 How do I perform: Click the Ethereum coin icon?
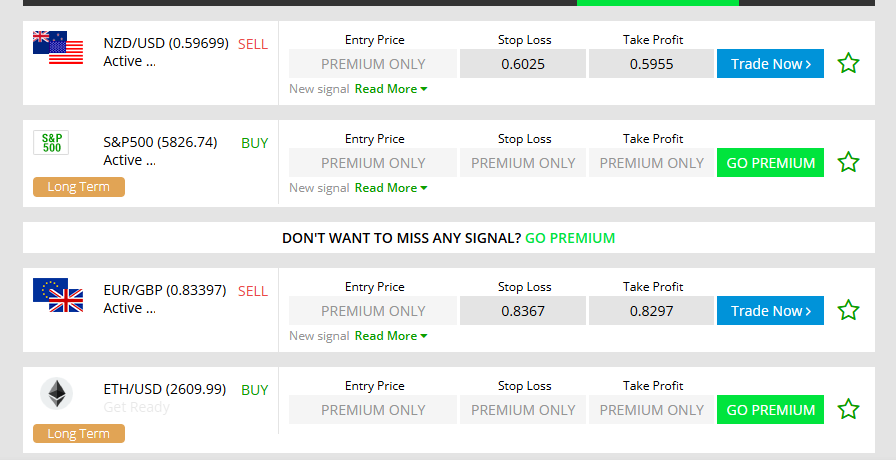[x=56, y=393]
